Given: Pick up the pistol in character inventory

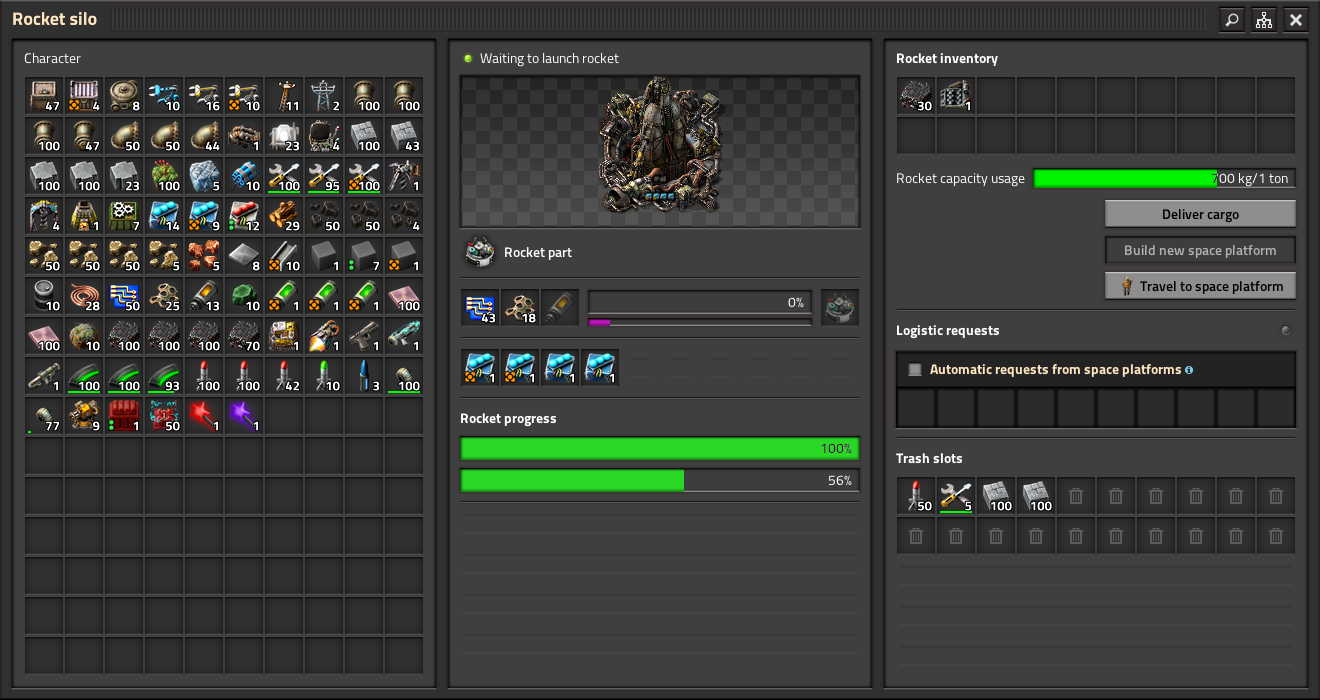Looking at the screenshot, I should tap(364, 336).
